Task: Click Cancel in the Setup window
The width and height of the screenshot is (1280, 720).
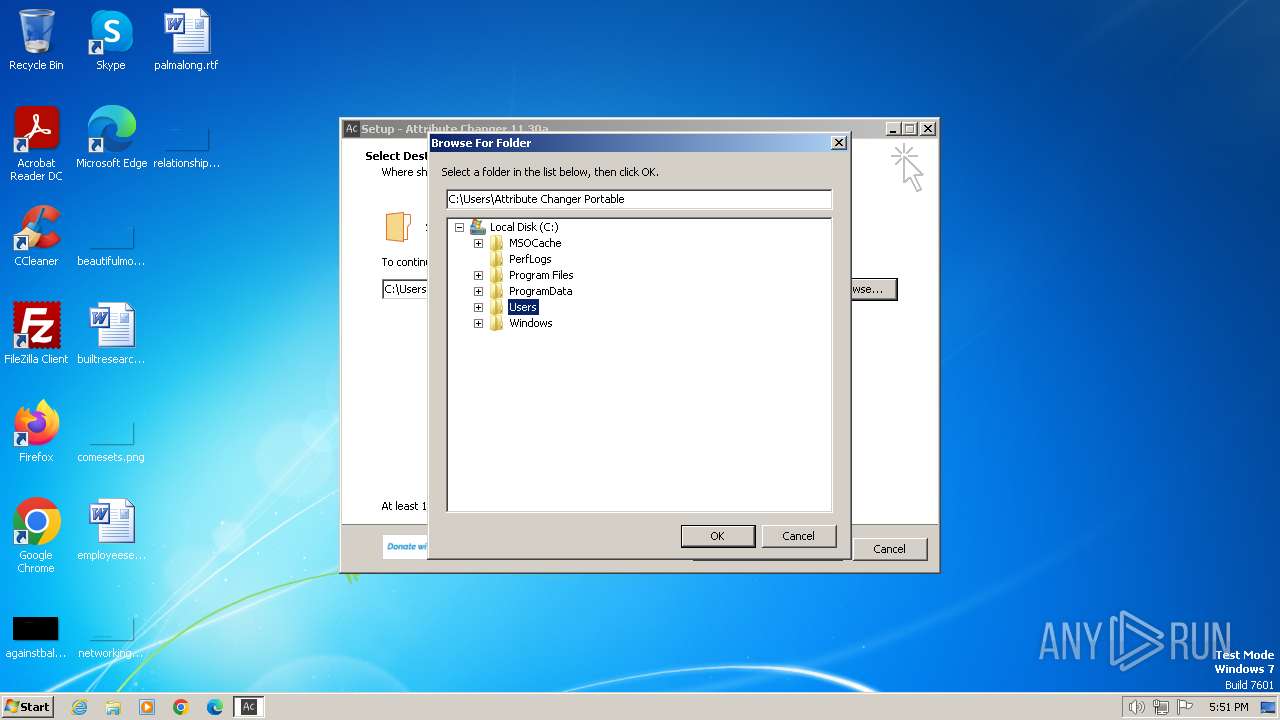Action: [889, 549]
